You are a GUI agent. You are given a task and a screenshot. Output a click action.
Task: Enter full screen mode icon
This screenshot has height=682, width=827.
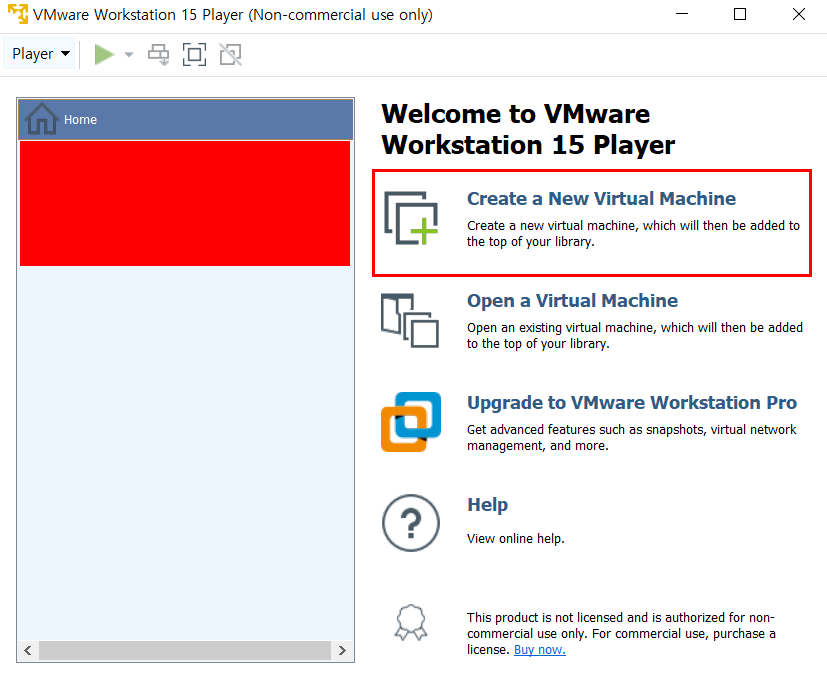[194, 54]
